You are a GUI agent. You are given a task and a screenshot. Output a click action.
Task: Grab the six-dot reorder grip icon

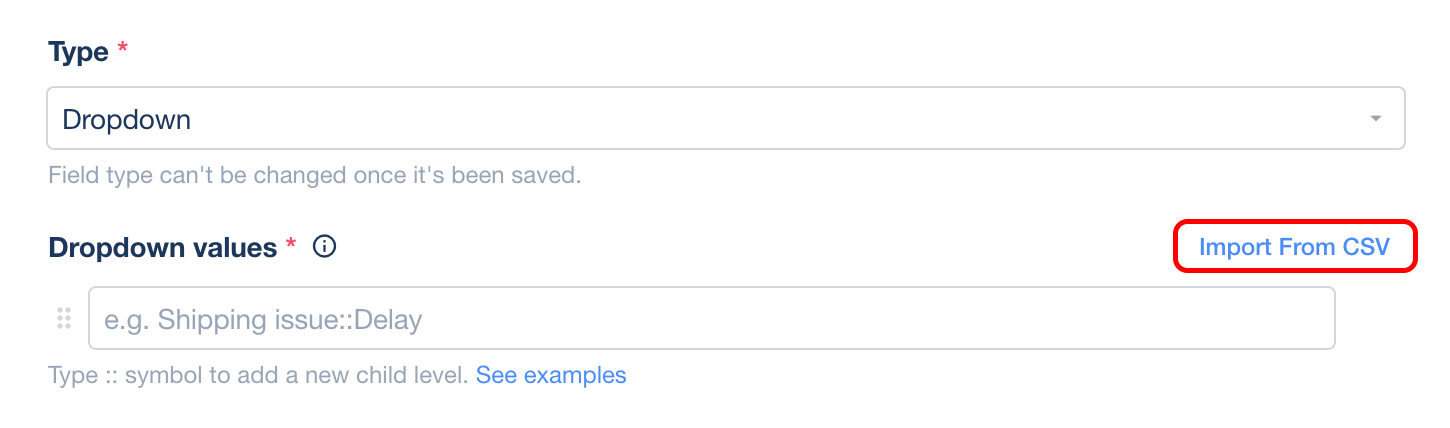click(x=64, y=319)
